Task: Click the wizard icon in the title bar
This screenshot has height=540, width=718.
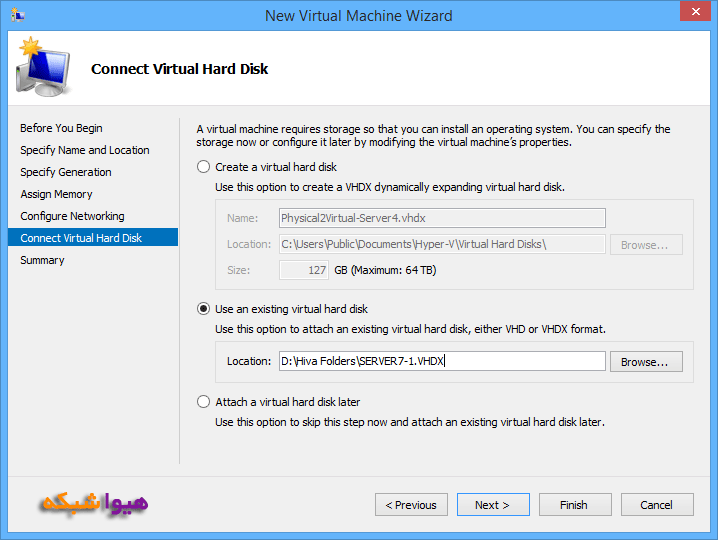Action: (x=18, y=16)
